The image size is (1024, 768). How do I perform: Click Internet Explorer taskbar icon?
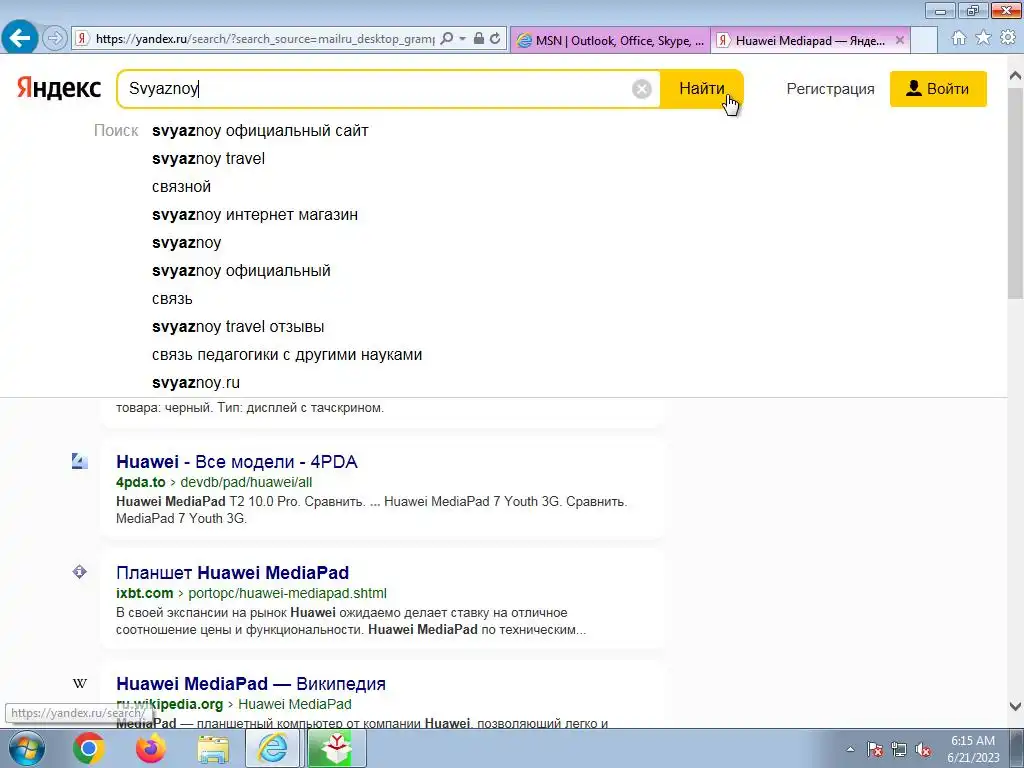(272, 748)
